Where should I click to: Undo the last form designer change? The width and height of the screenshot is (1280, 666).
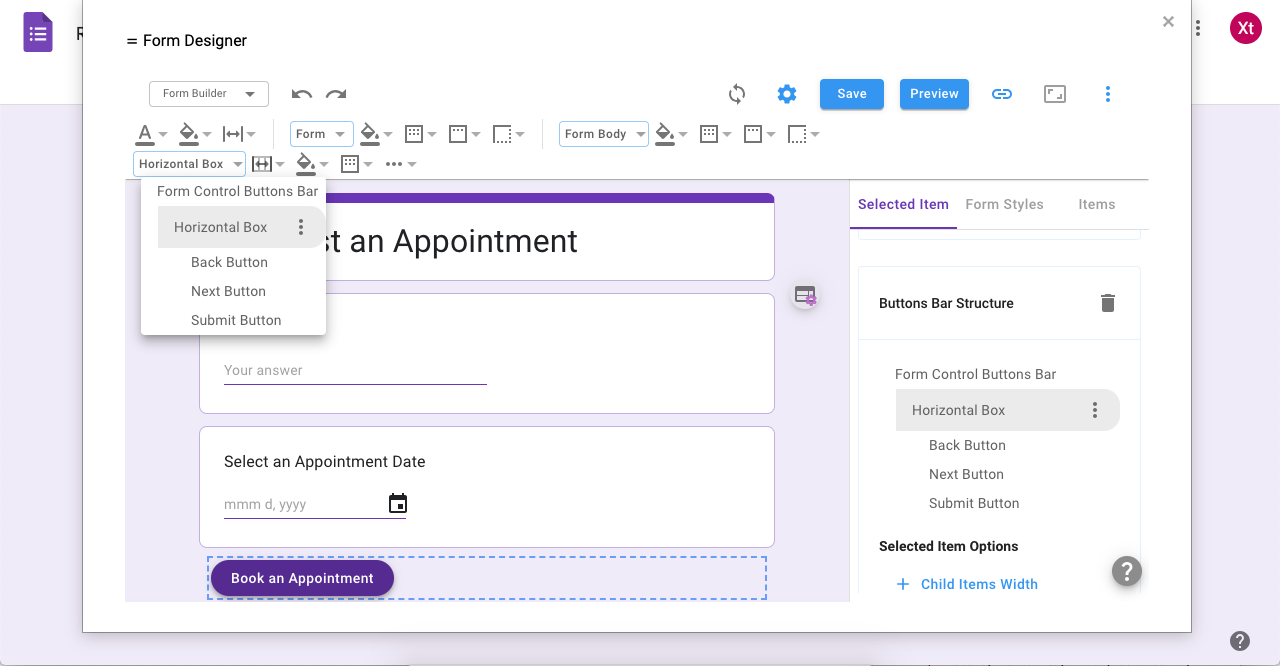point(302,94)
